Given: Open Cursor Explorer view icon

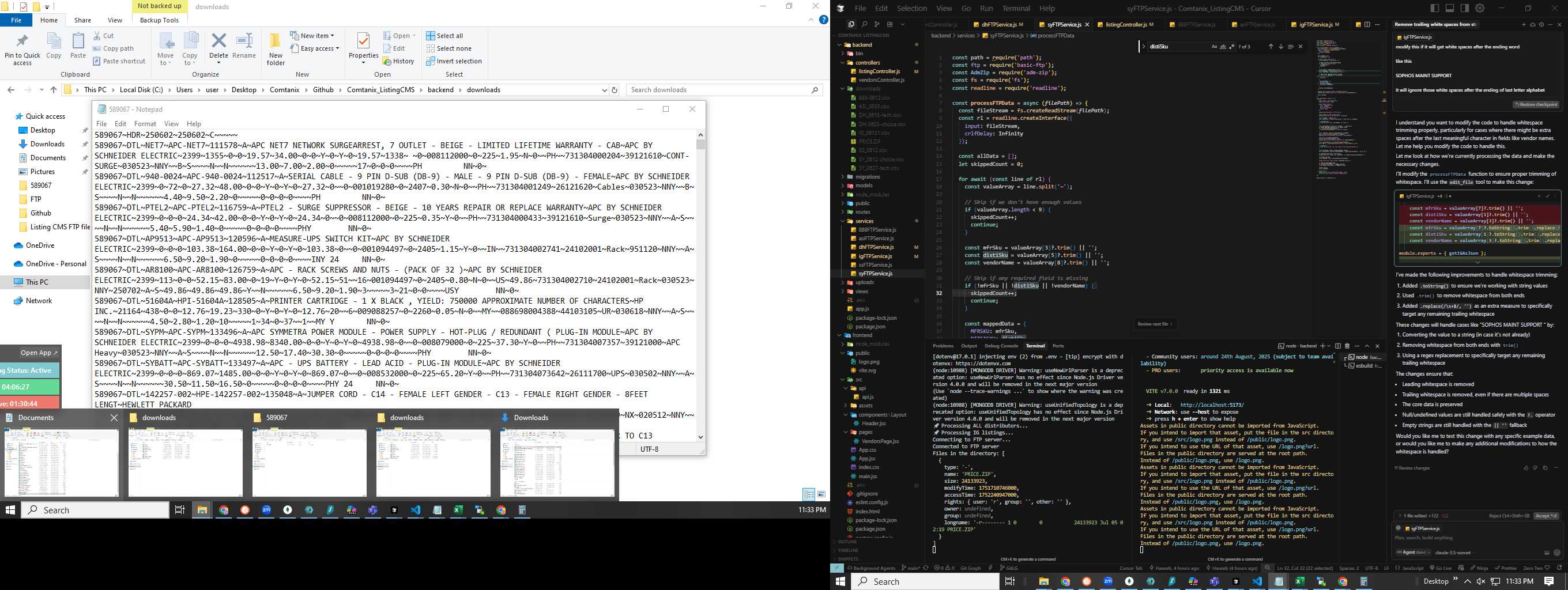Looking at the screenshot, I should click(851, 24).
